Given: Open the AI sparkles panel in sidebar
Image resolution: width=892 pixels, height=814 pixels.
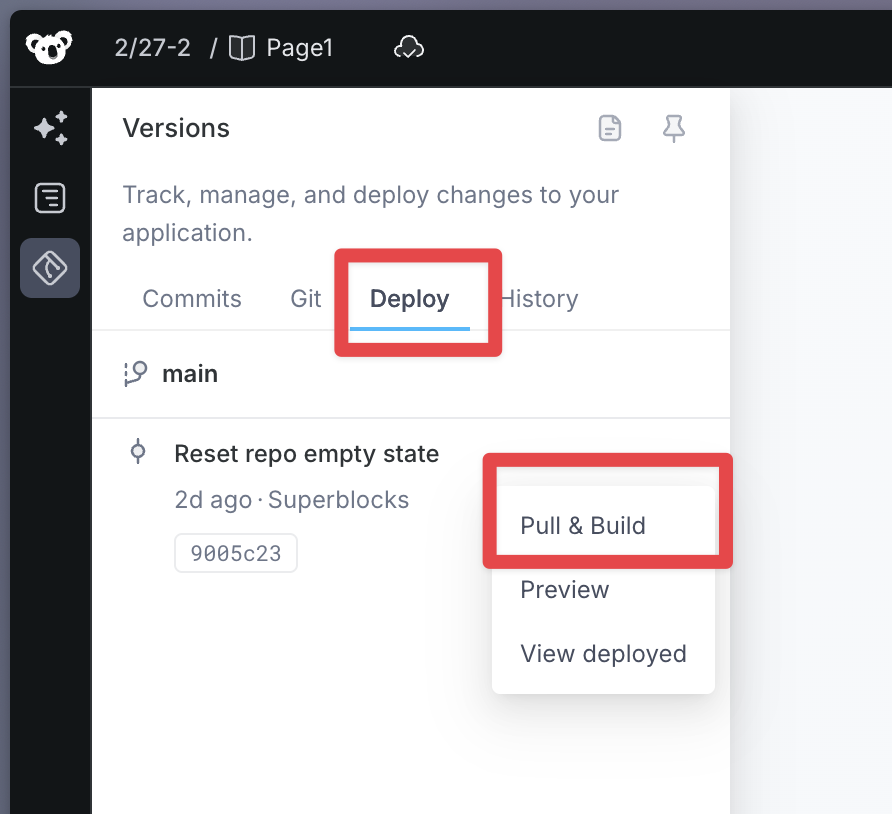Looking at the screenshot, I should click(x=50, y=129).
